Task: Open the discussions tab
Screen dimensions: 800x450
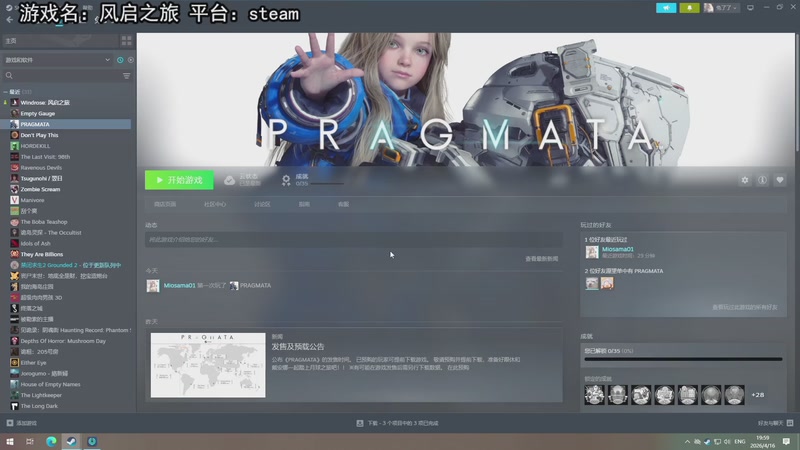Action: click(262, 204)
